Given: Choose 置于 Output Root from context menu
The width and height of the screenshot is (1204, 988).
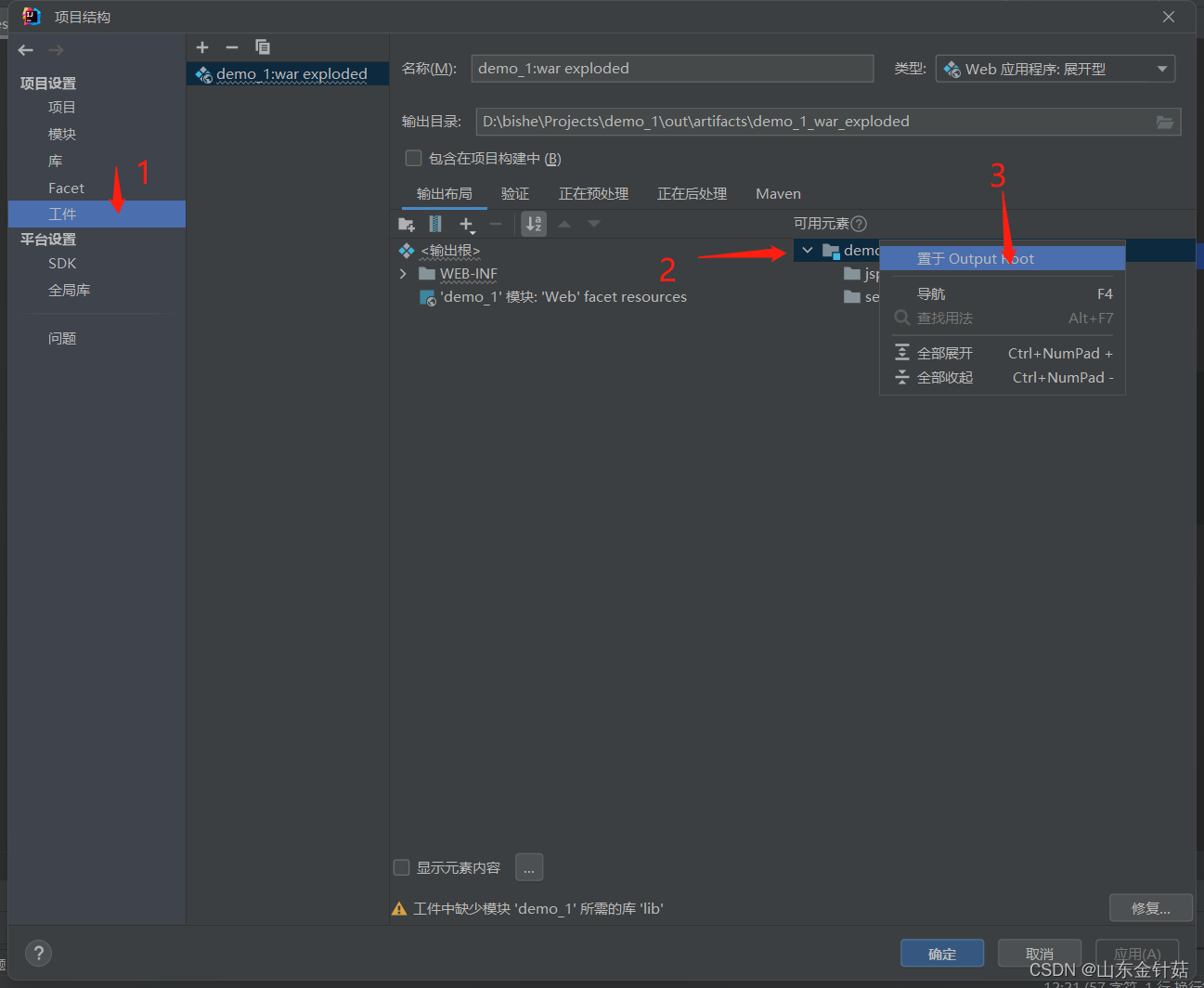Looking at the screenshot, I should (1003, 258).
